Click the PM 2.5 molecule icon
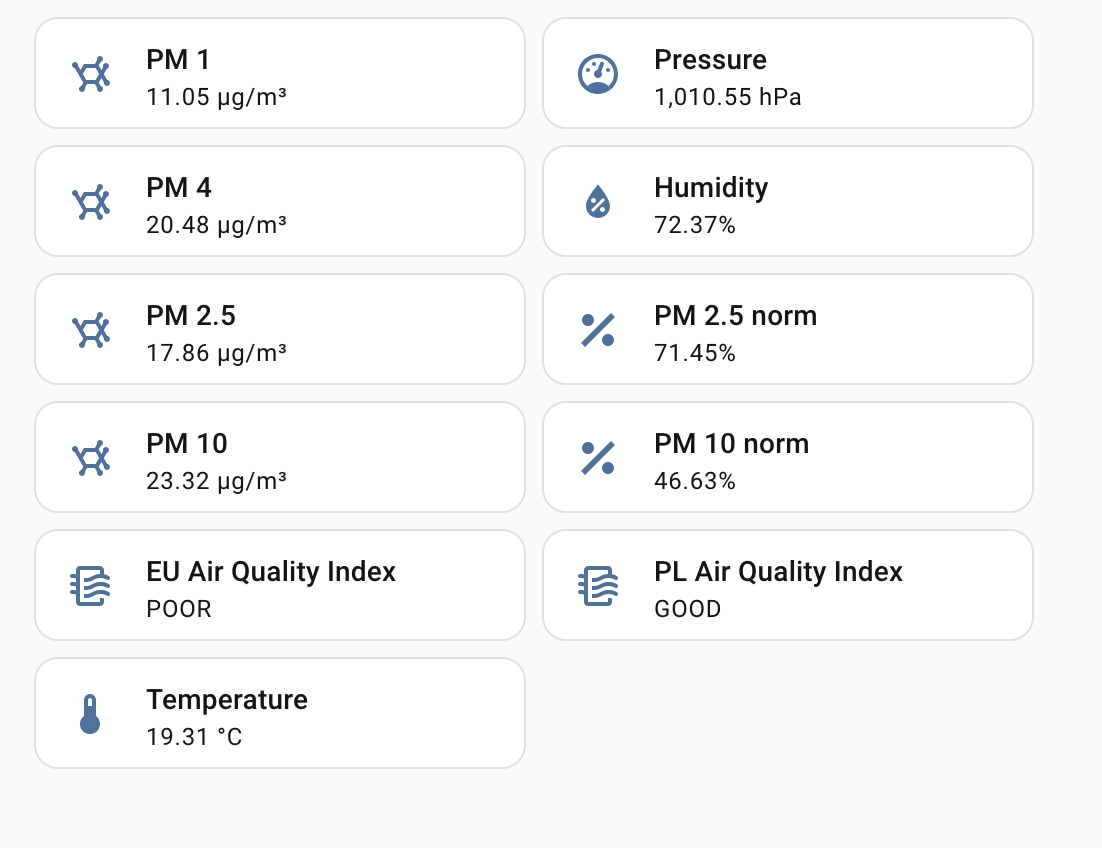The width and height of the screenshot is (1102, 848). pos(91,331)
